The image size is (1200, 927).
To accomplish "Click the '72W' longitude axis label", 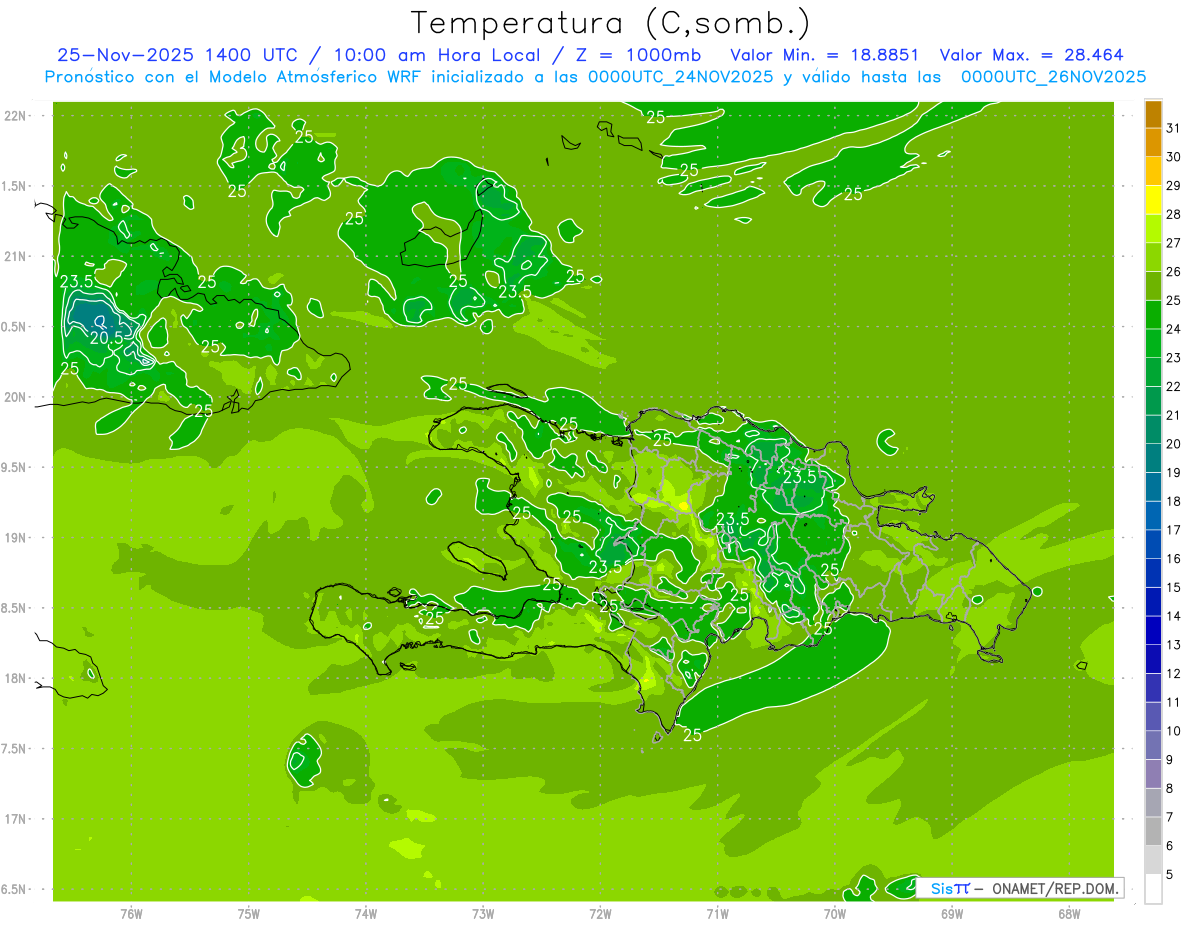I will tap(600, 914).
